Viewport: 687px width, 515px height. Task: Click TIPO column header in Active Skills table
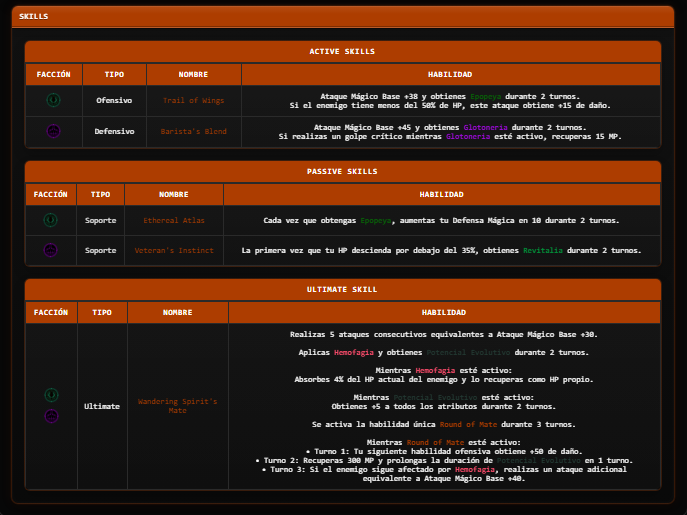pos(114,75)
